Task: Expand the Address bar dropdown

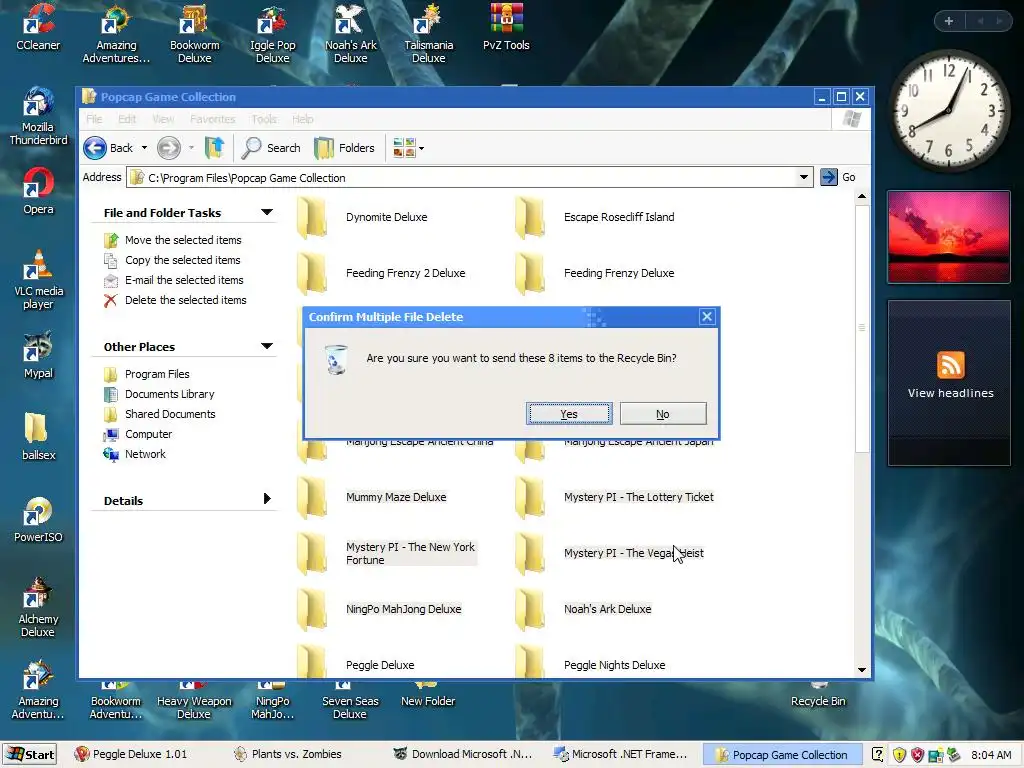Action: tap(803, 177)
